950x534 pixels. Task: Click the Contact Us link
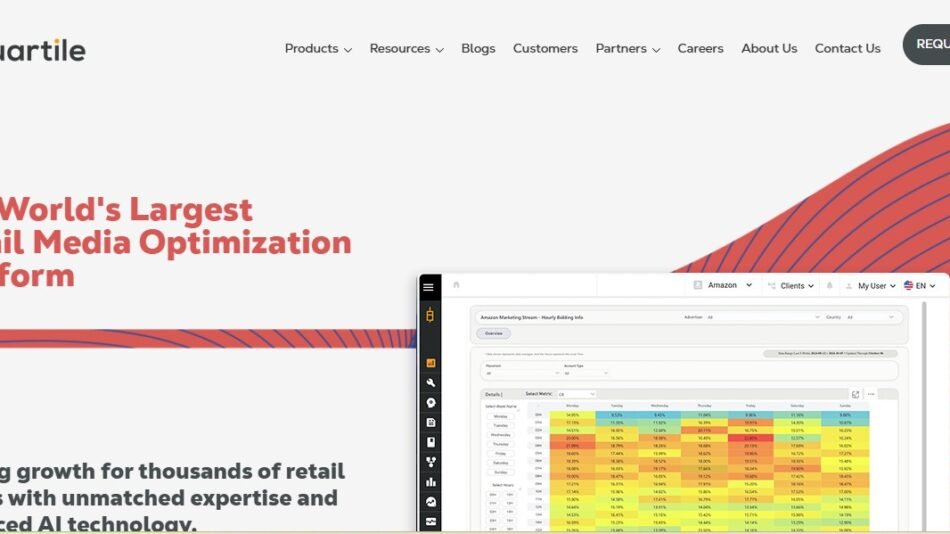coord(847,48)
